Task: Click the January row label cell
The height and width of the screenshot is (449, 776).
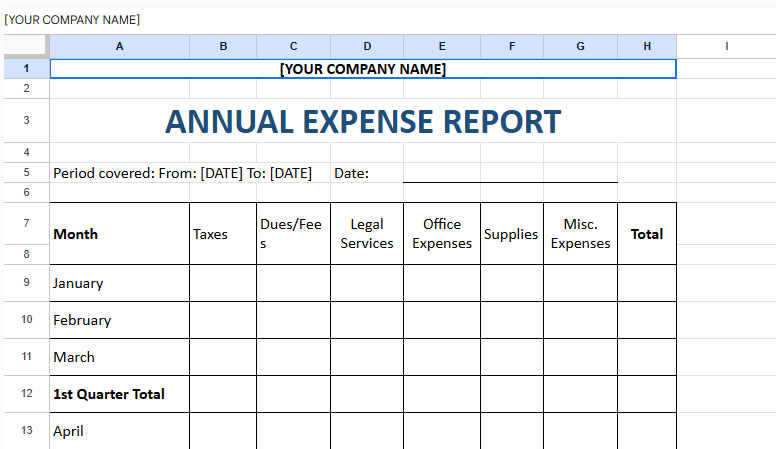Action: [119, 283]
